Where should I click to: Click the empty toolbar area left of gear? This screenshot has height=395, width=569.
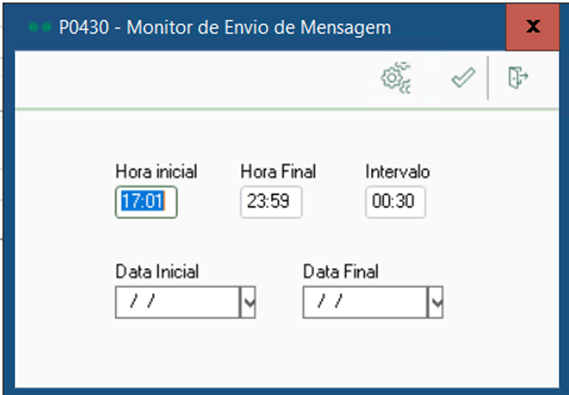tap(196, 79)
